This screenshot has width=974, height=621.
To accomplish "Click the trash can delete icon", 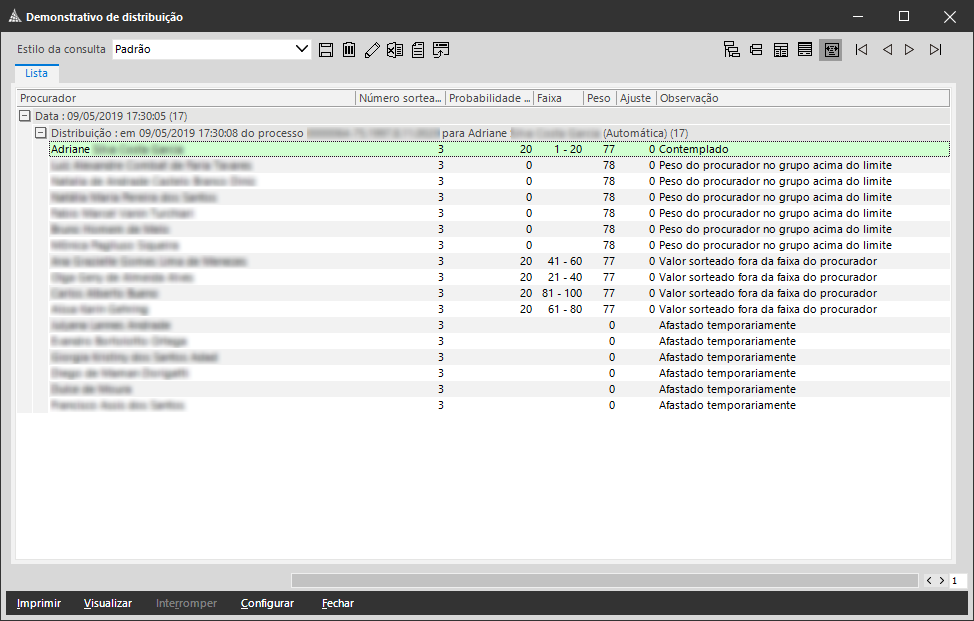I will (349, 50).
